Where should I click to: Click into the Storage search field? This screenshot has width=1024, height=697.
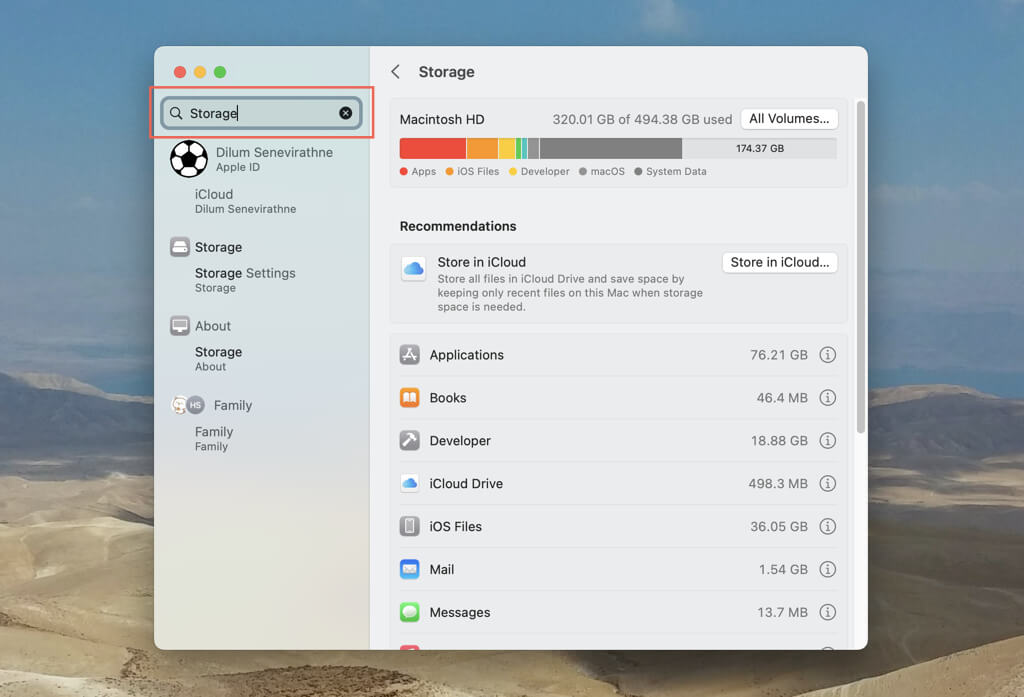[261, 113]
